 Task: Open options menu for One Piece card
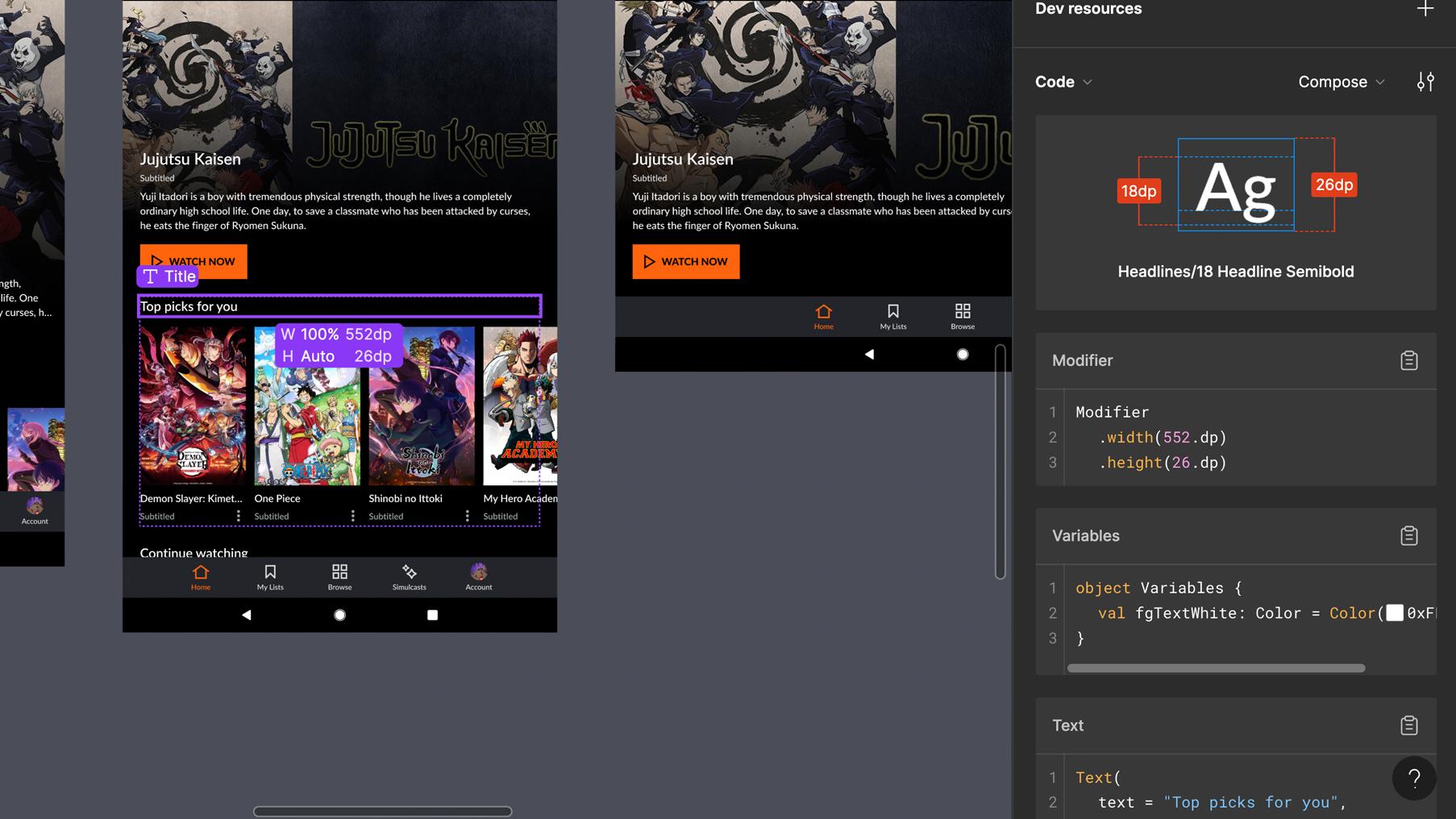pyautogui.click(x=352, y=515)
